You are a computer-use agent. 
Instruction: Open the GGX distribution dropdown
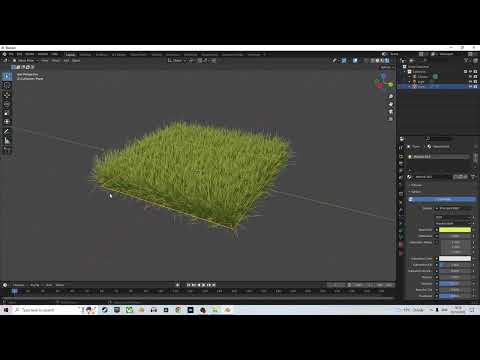tap(454, 217)
